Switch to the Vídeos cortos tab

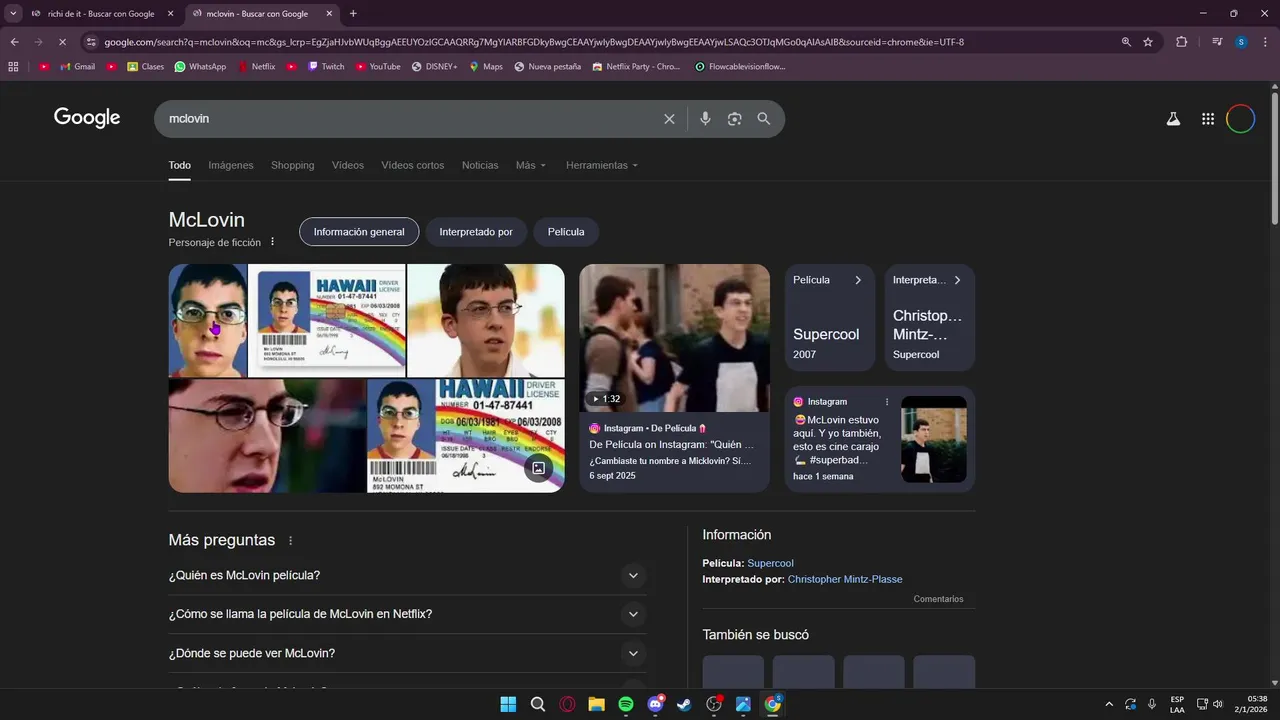[413, 165]
